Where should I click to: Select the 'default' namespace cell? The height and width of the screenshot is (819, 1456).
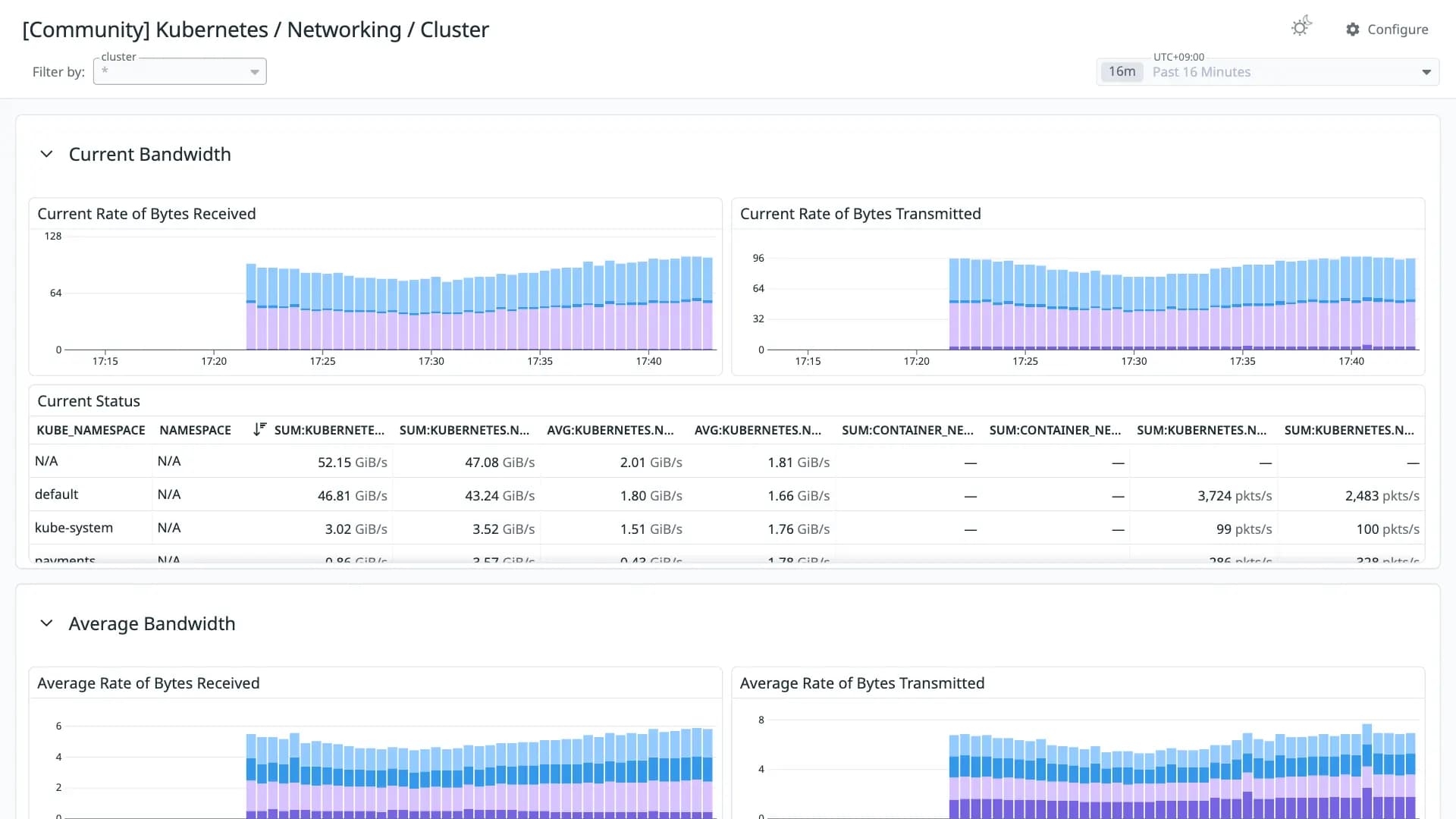click(x=57, y=494)
